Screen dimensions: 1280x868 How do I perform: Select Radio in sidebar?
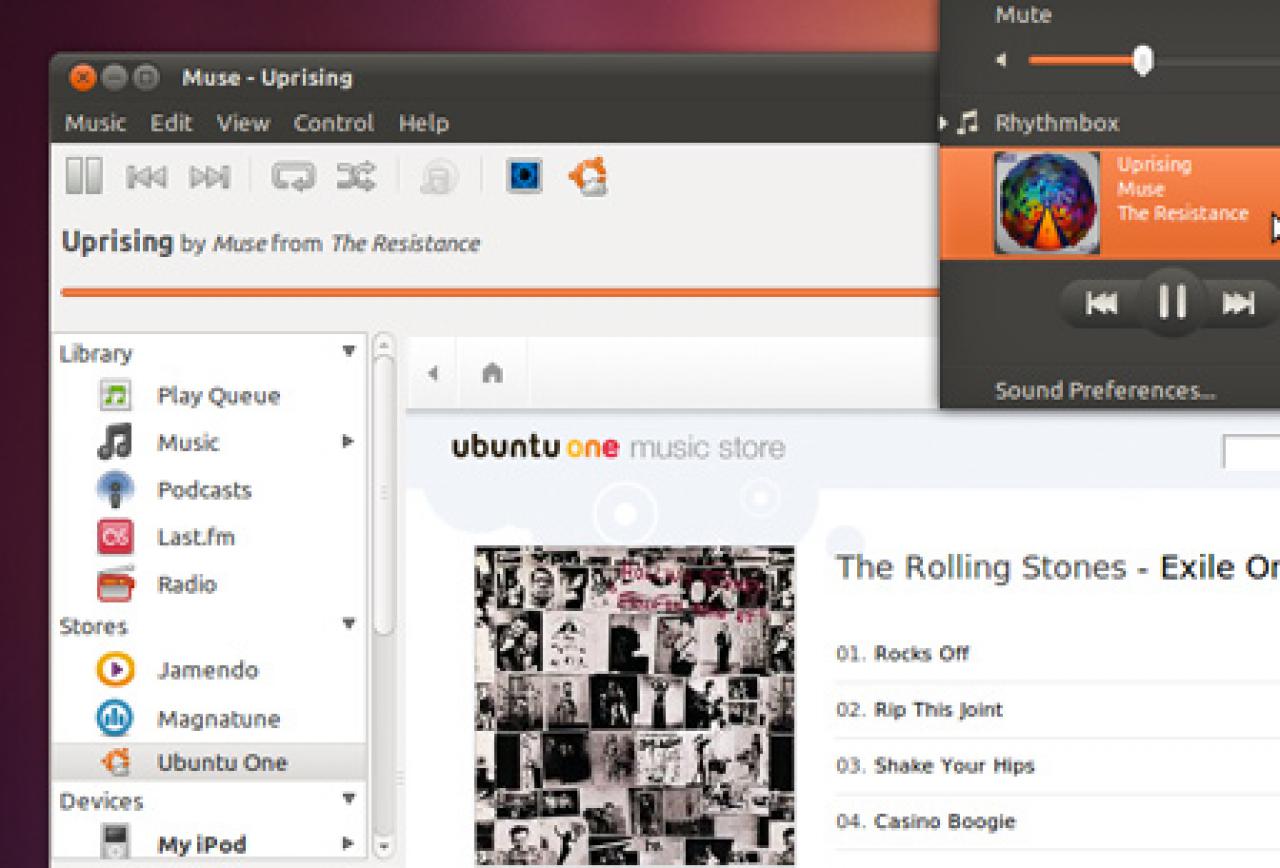coord(186,584)
